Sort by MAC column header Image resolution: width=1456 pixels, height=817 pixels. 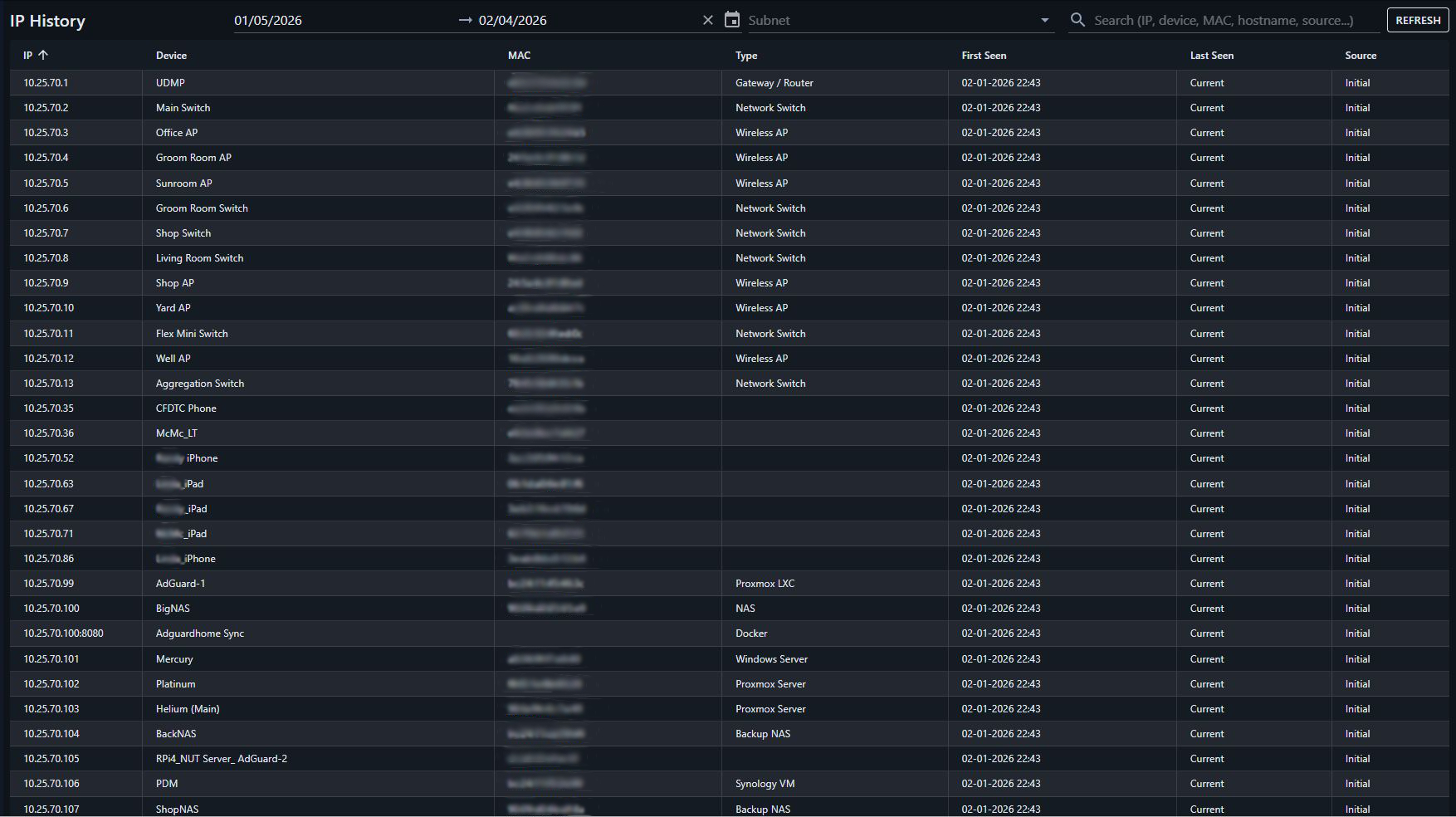pyautogui.click(x=519, y=56)
